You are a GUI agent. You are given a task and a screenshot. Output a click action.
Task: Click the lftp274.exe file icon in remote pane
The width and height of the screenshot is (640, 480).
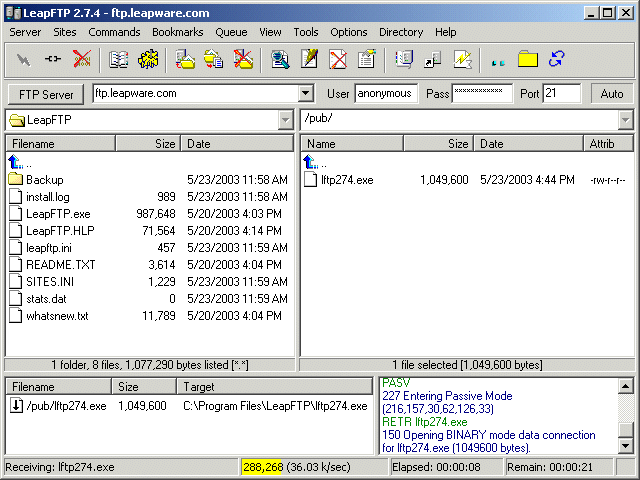coord(310,180)
